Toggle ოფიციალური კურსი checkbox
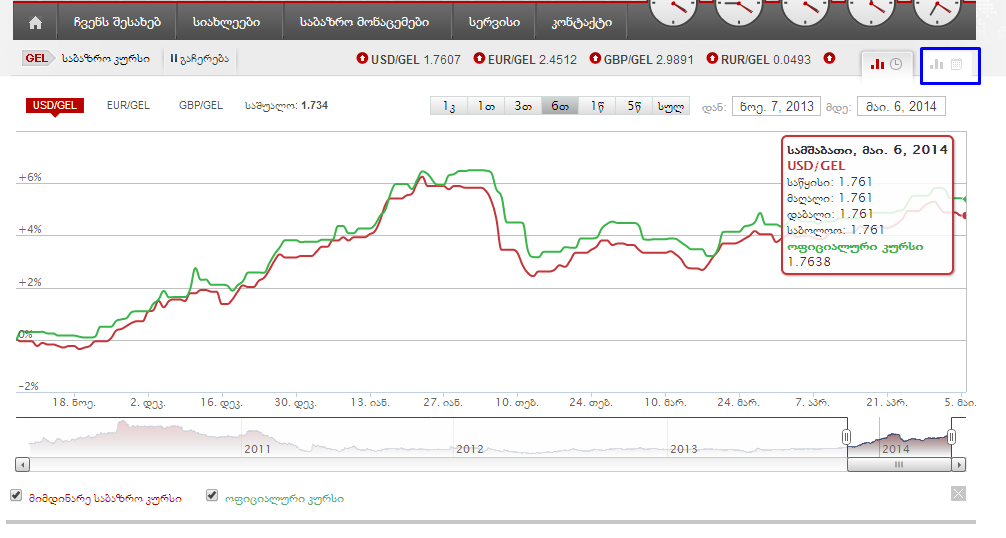This screenshot has width=1006, height=538. coord(212,495)
